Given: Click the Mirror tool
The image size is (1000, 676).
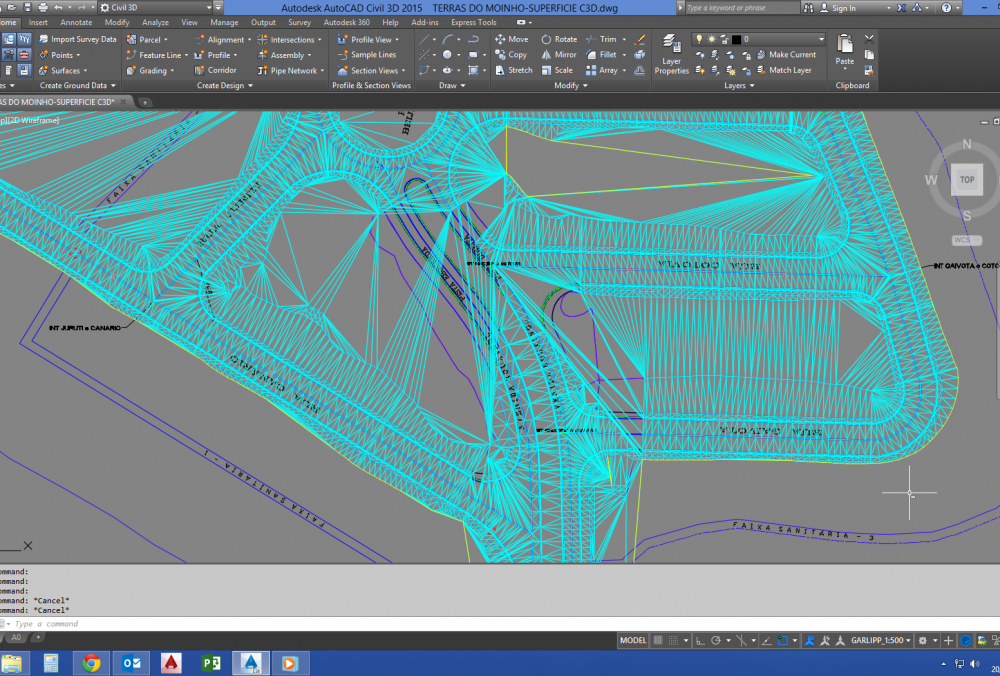Looking at the screenshot, I should (559, 55).
